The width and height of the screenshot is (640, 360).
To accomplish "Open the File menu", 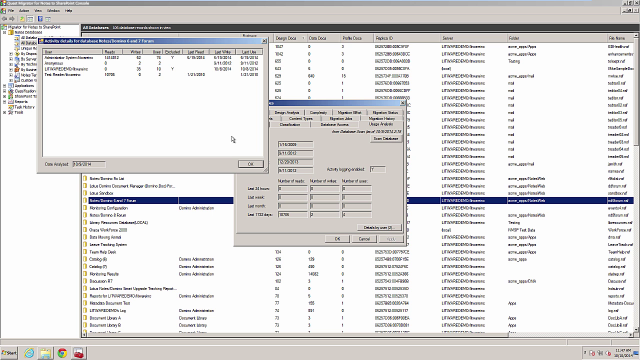I will pyautogui.click(x=11, y=11).
